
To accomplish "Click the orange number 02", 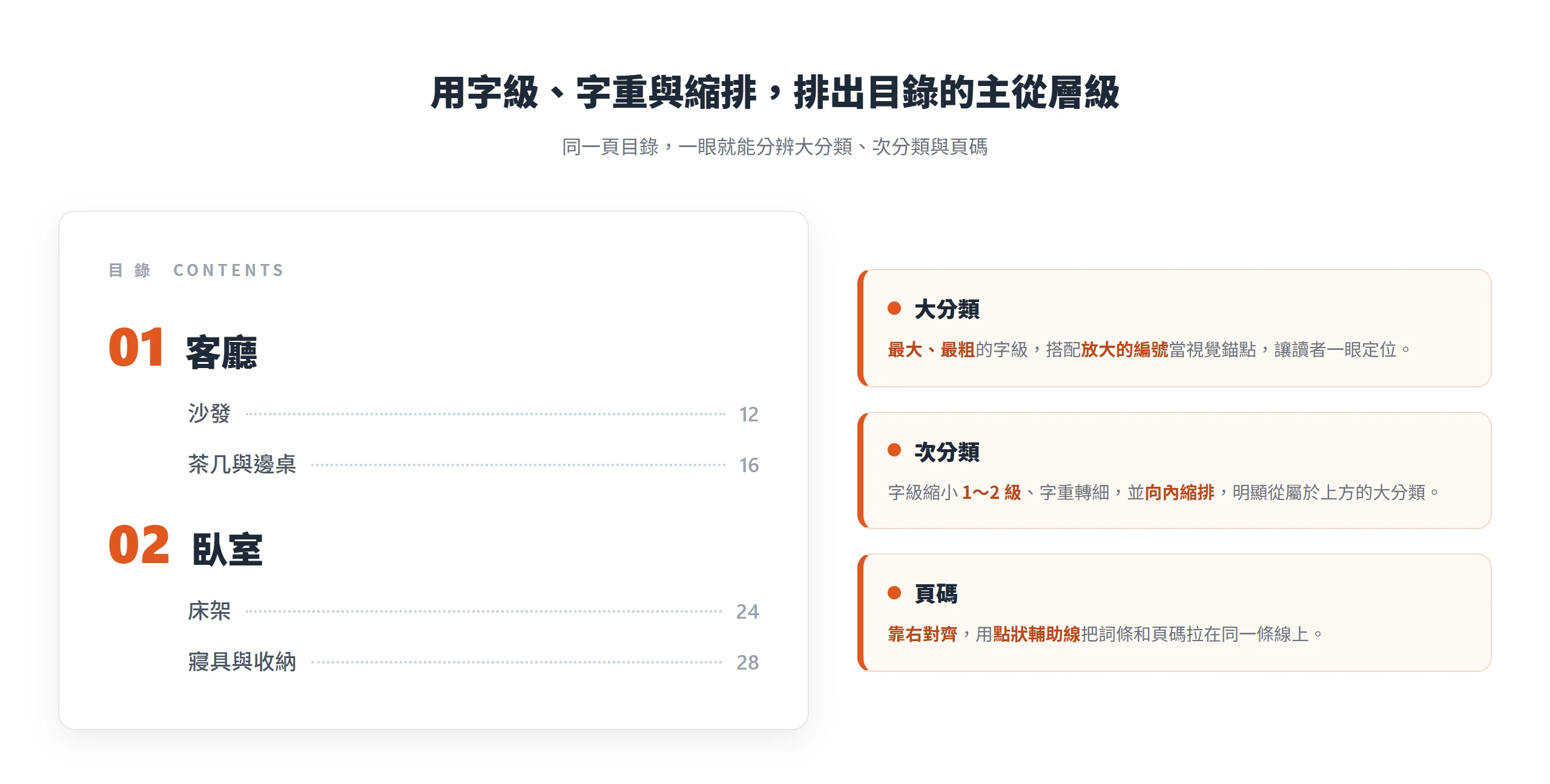I will click(139, 545).
